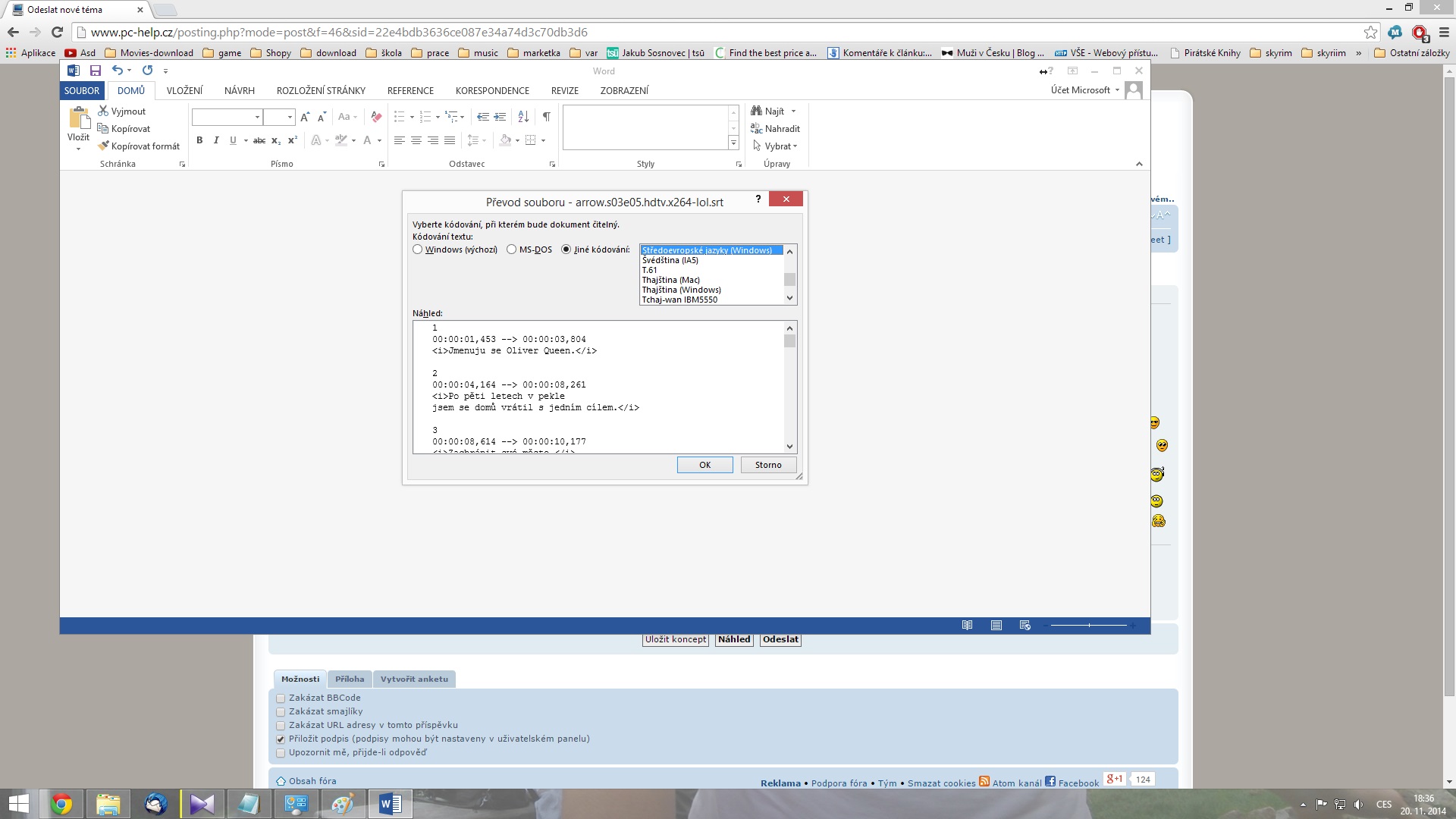Toggle the paragraph marks icon
The height and width of the screenshot is (819, 1456).
546,117
